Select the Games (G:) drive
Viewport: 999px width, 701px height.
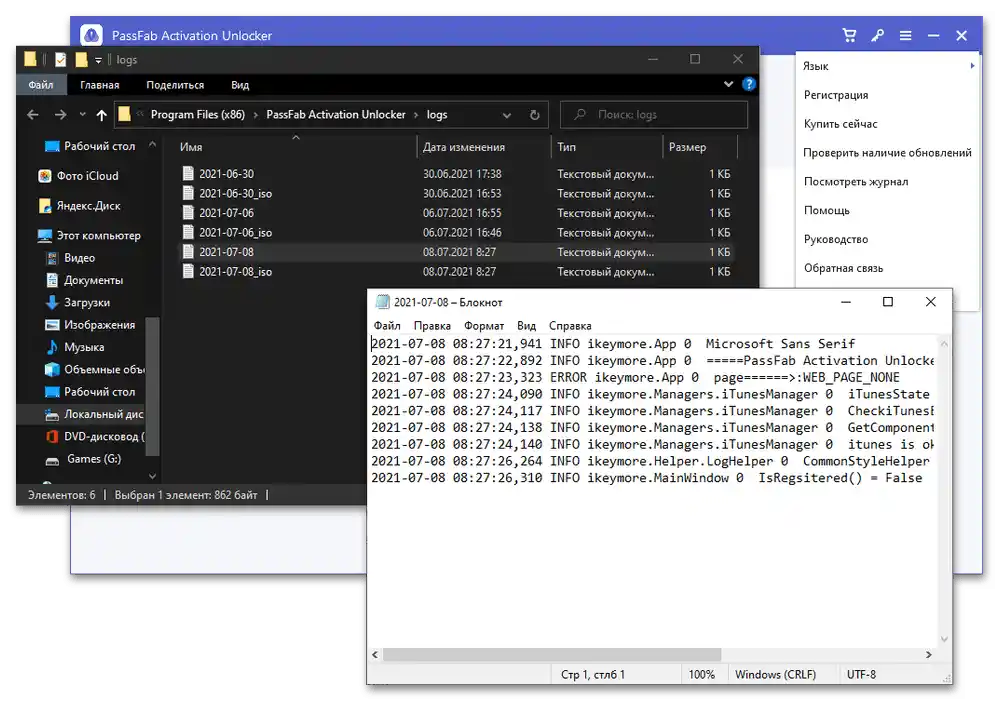click(x=83, y=459)
